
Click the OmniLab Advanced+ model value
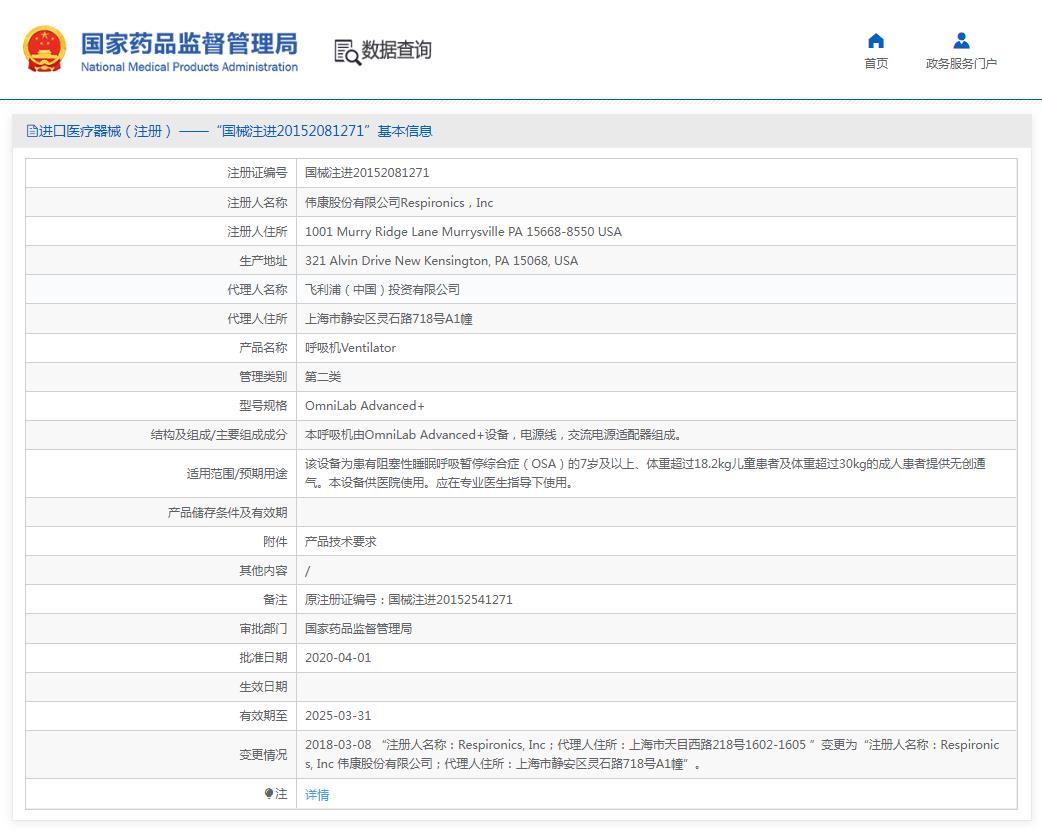pyautogui.click(x=365, y=406)
